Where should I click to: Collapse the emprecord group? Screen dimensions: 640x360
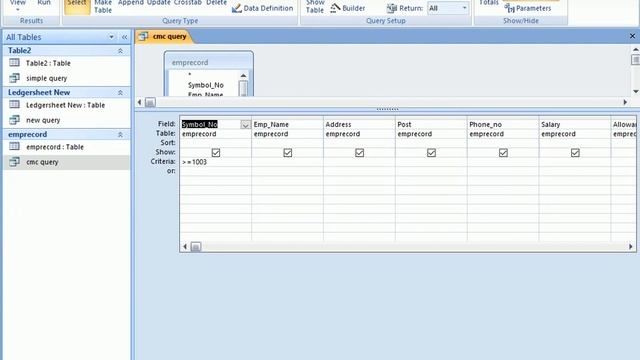(120, 134)
